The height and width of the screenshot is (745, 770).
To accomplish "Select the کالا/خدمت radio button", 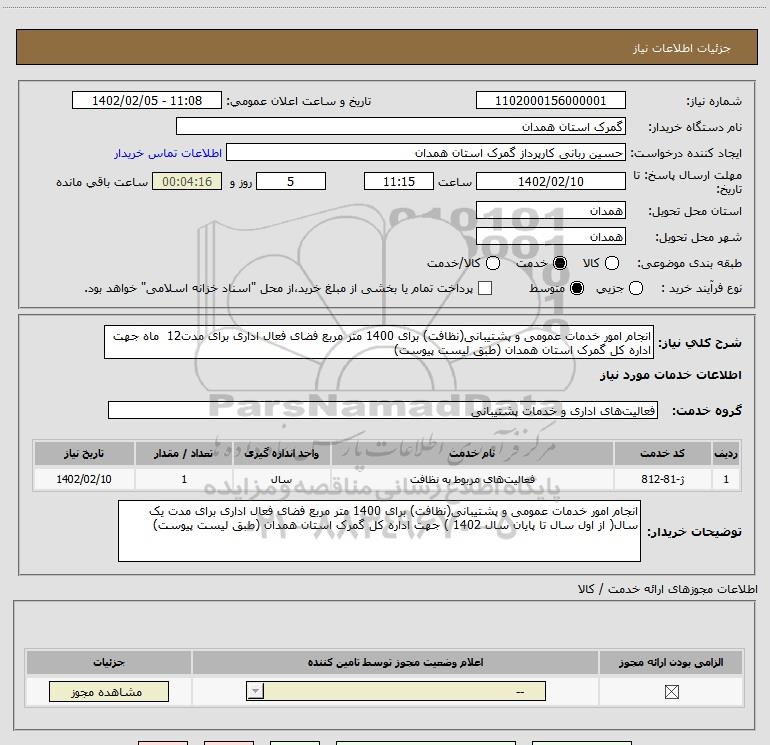I will [493, 263].
